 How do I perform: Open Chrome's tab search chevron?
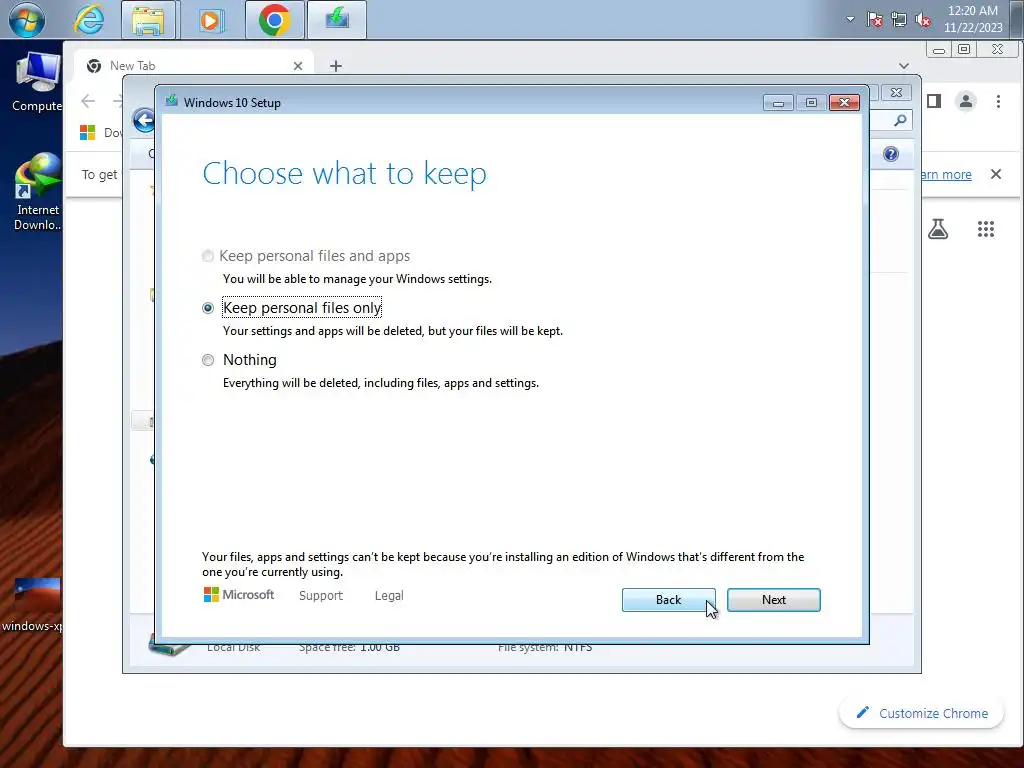[904, 65]
